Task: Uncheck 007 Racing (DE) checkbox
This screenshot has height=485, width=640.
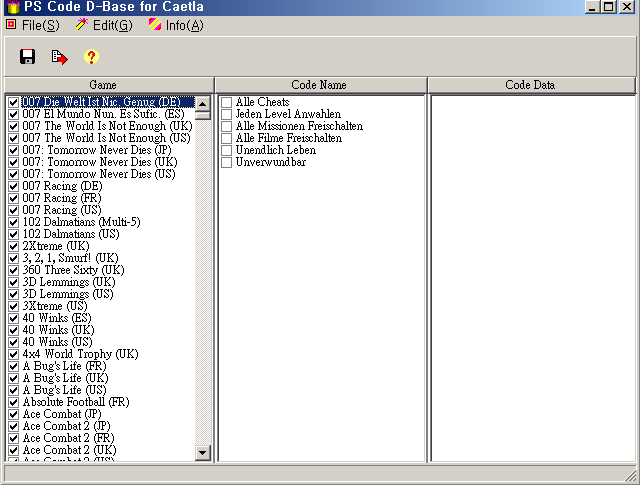Action: pyautogui.click(x=13, y=186)
